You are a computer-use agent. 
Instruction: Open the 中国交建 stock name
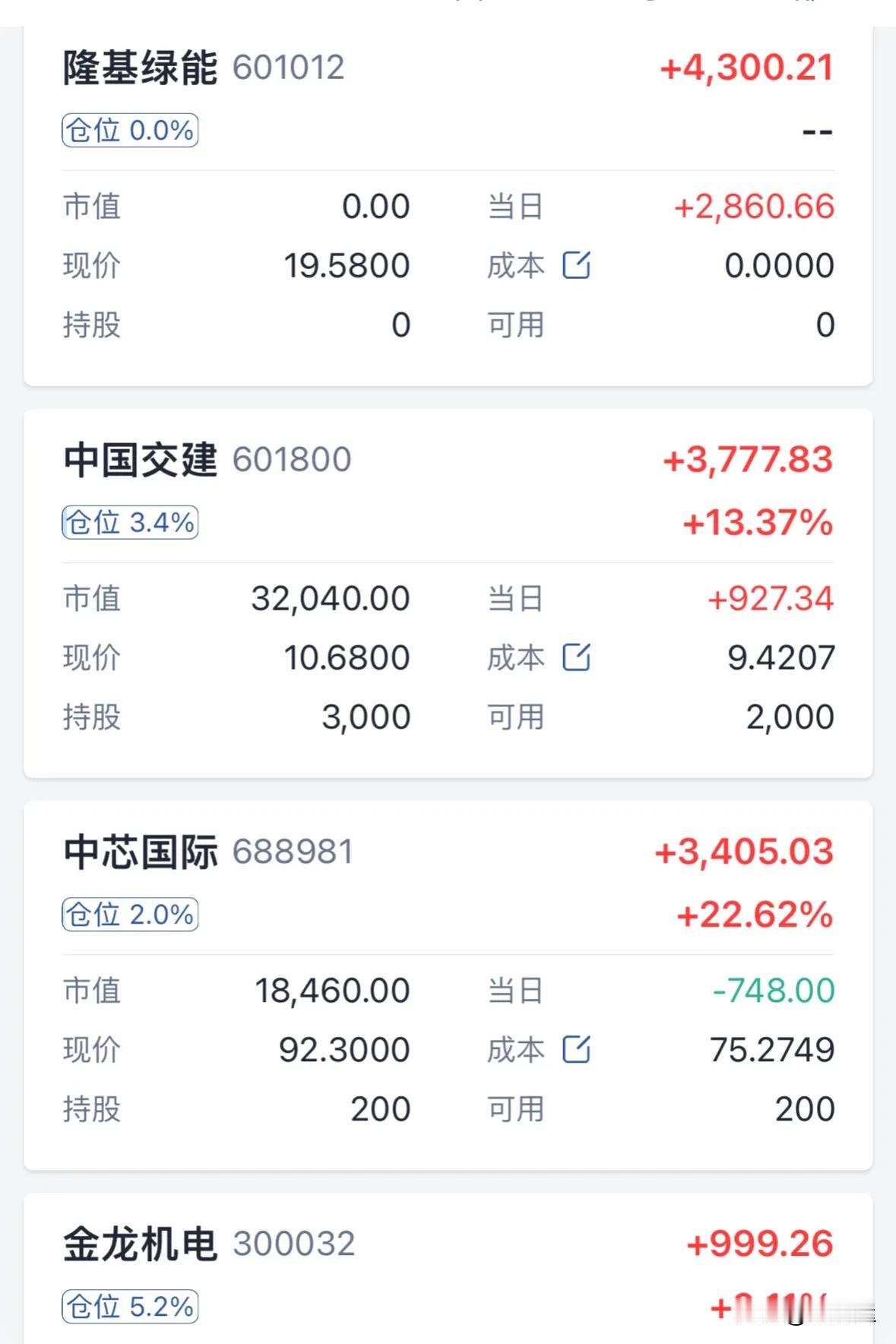(141, 460)
